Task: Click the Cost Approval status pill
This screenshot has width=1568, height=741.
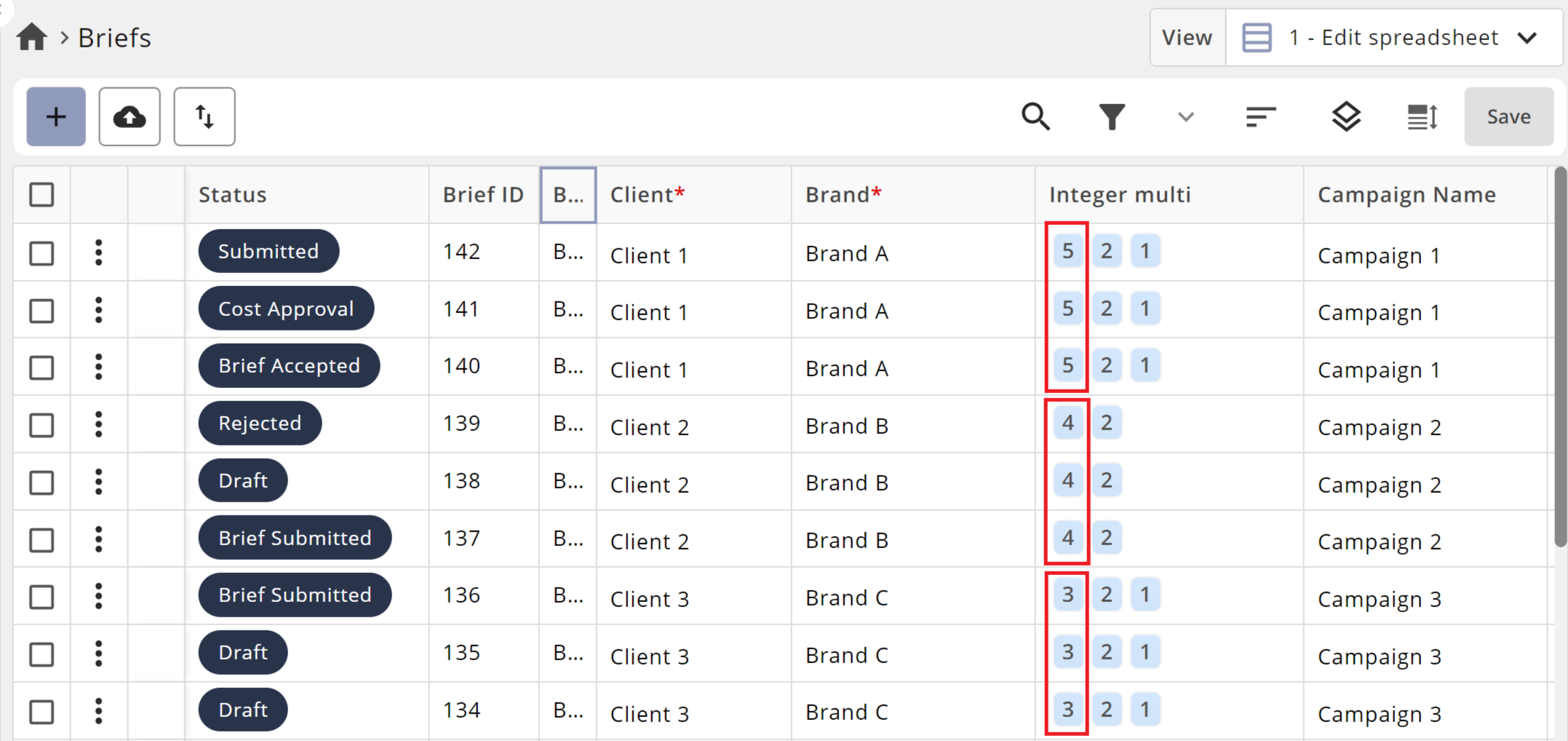Action: [x=286, y=309]
